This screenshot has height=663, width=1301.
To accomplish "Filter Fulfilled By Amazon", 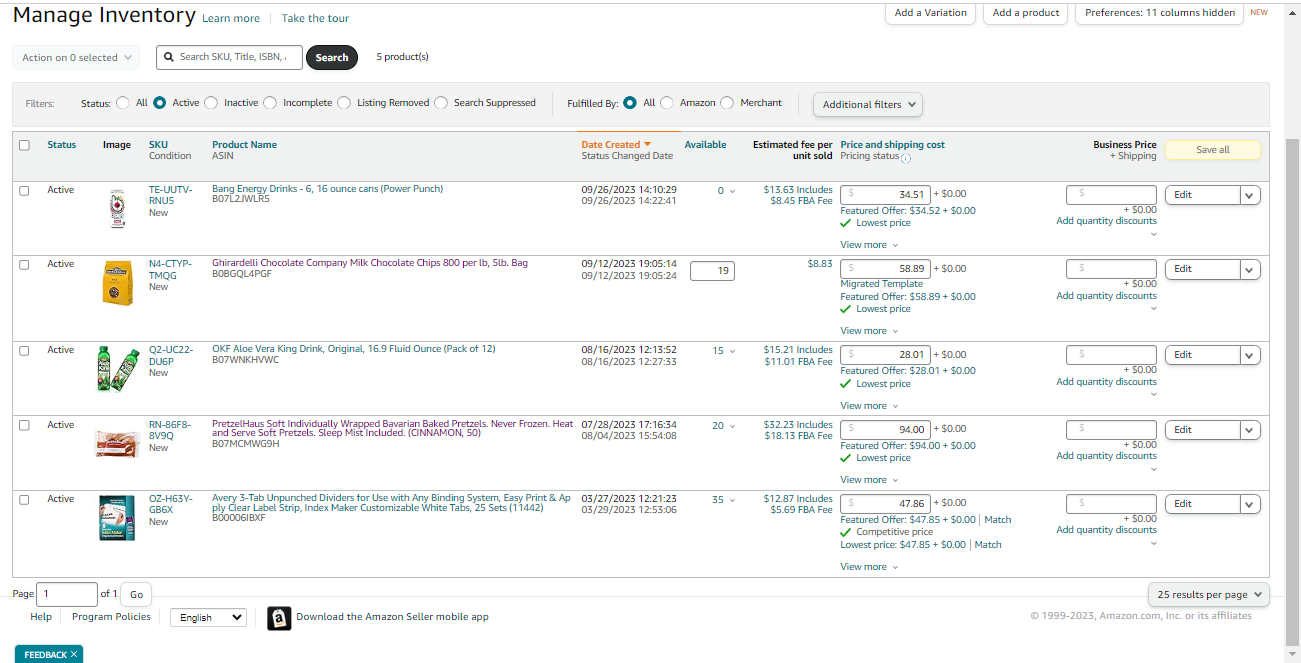I will pyautogui.click(x=667, y=102).
